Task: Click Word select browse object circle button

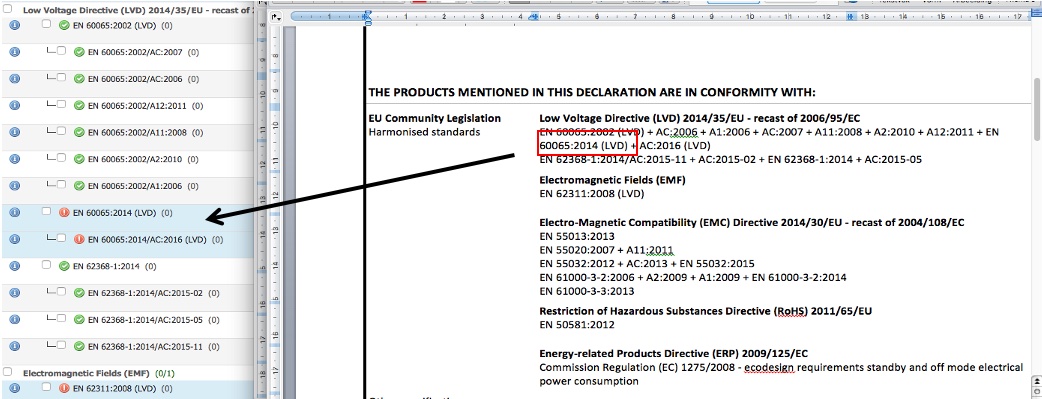Action: point(1036,392)
